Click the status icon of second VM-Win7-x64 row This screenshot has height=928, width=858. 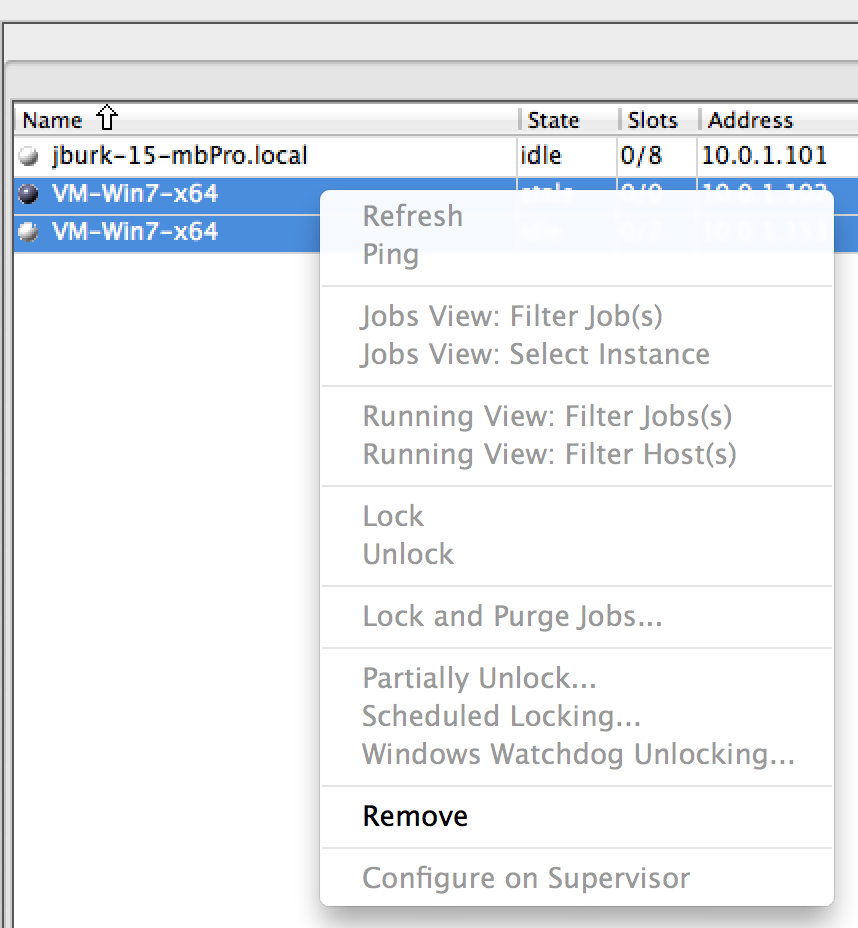click(29, 232)
